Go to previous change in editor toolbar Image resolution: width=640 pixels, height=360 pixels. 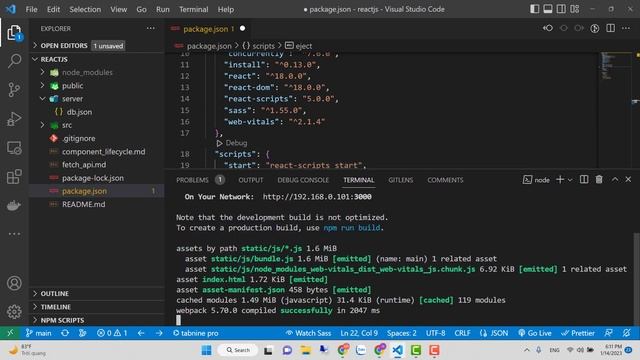[x=548, y=28]
